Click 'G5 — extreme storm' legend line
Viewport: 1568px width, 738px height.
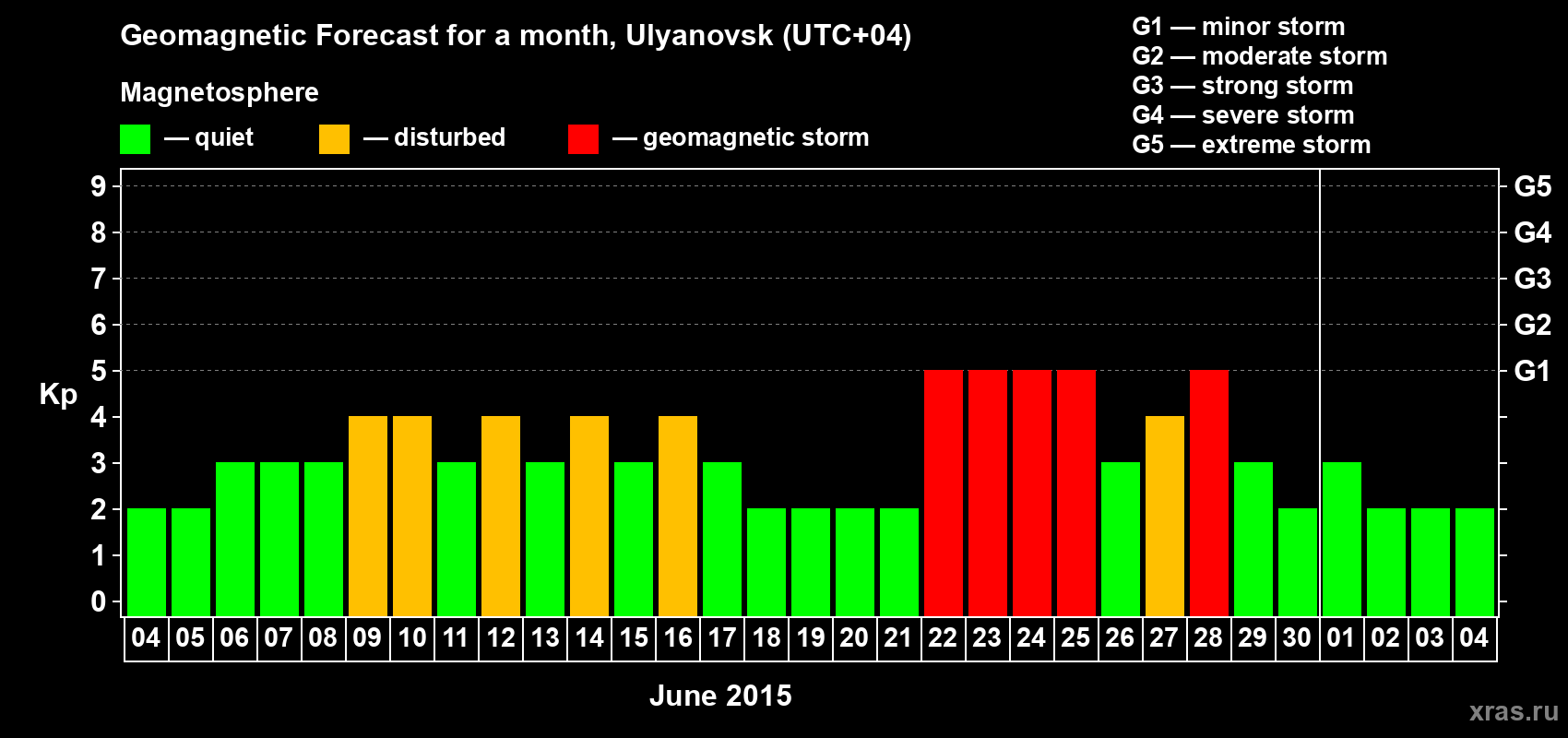tap(1251, 145)
